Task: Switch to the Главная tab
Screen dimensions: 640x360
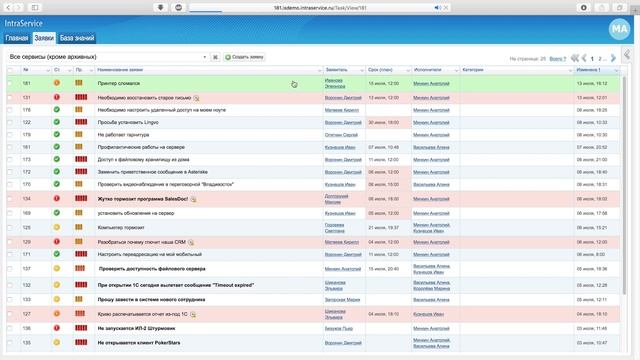Action: (x=17, y=38)
